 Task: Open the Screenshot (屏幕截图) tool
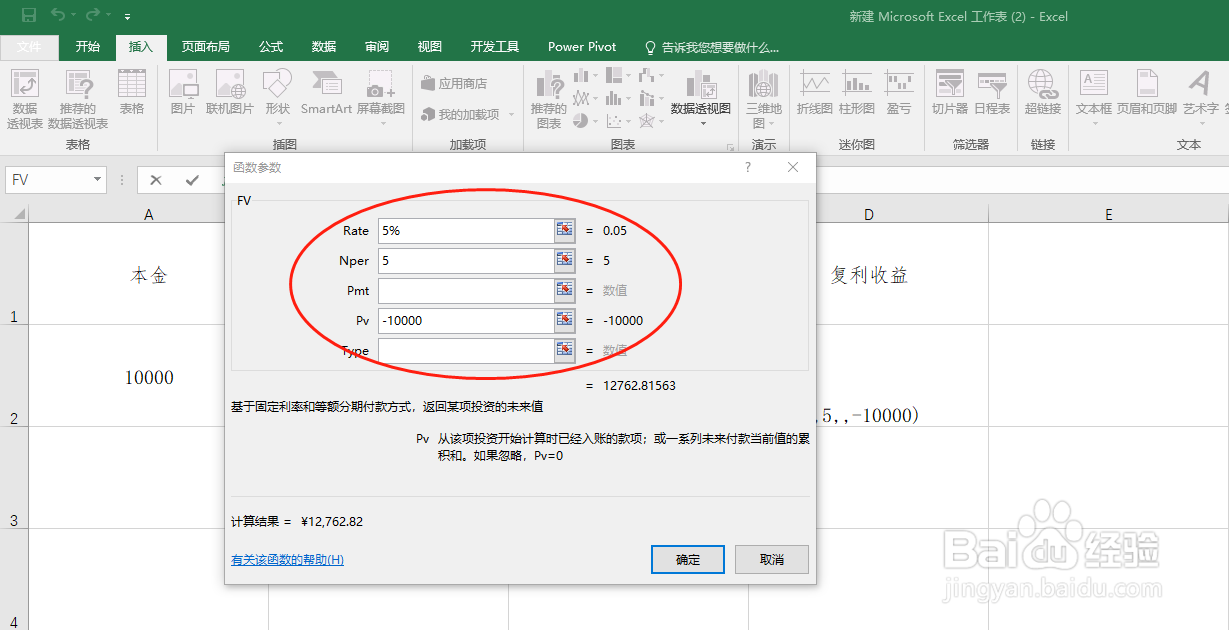pos(381,98)
